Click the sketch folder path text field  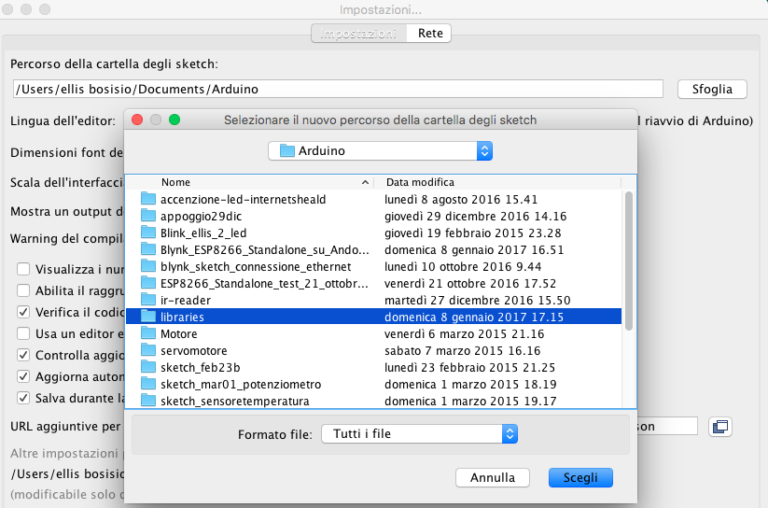point(336,89)
